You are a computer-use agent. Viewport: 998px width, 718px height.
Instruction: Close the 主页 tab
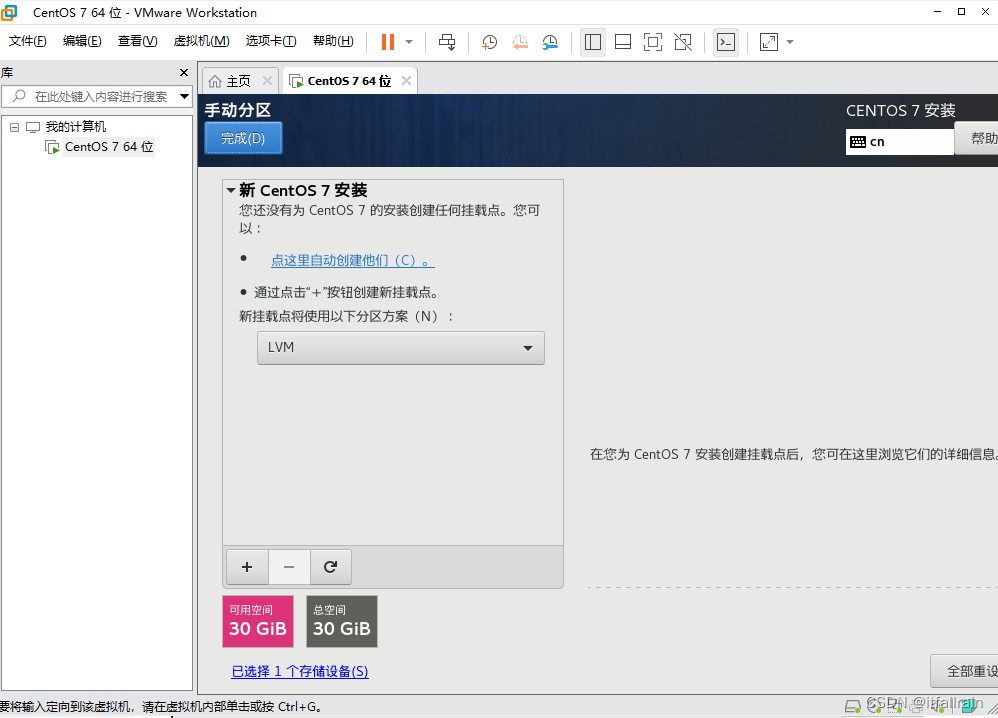tap(267, 80)
